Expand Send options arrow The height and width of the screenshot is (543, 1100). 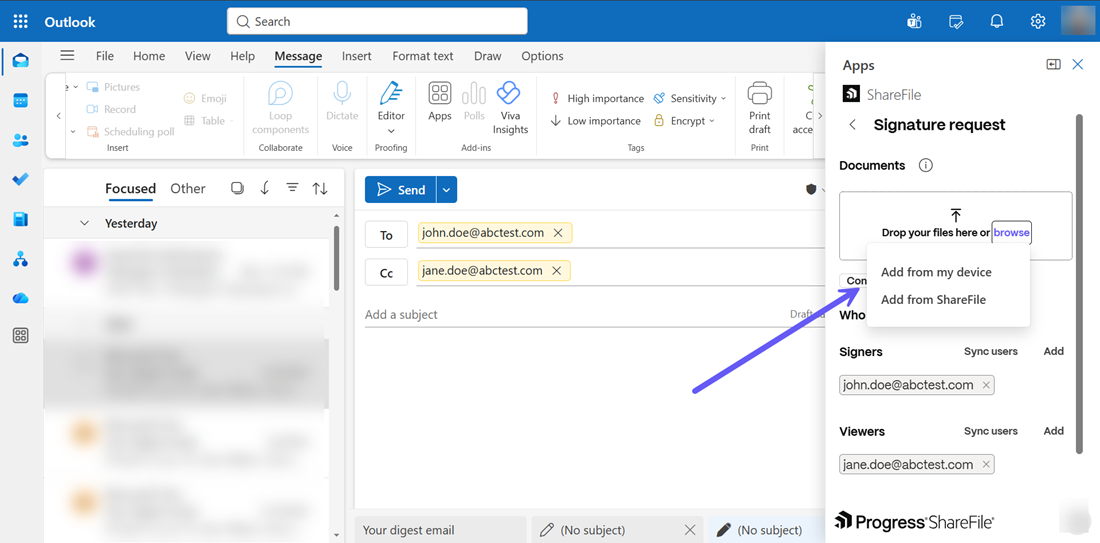[x=447, y=189]
